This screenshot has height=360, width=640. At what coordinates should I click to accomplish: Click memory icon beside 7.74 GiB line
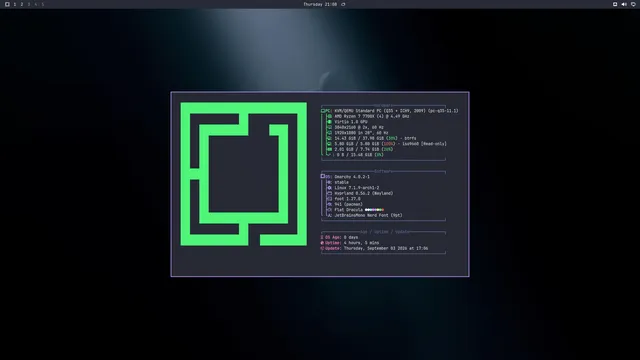[329, 149]
